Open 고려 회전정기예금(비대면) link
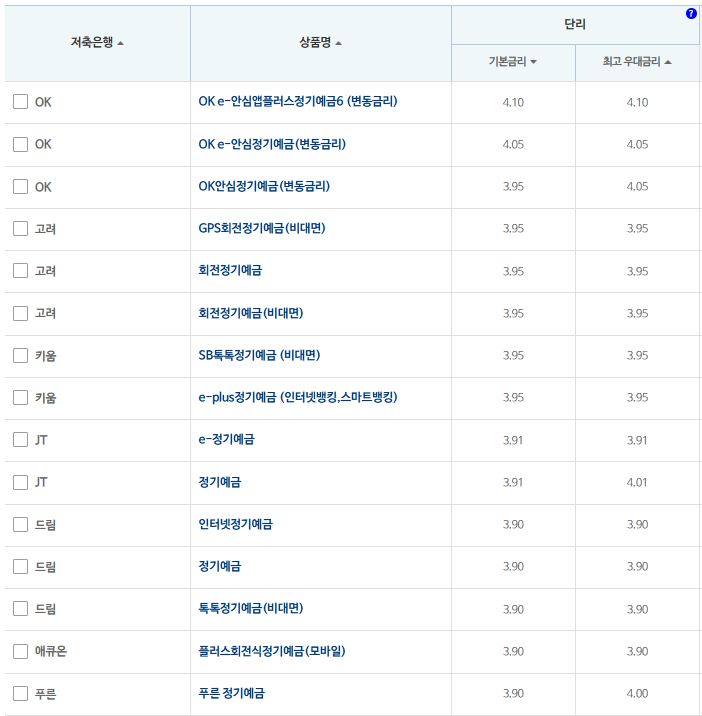This screenshot has width=702, height=716. [251, 313]
